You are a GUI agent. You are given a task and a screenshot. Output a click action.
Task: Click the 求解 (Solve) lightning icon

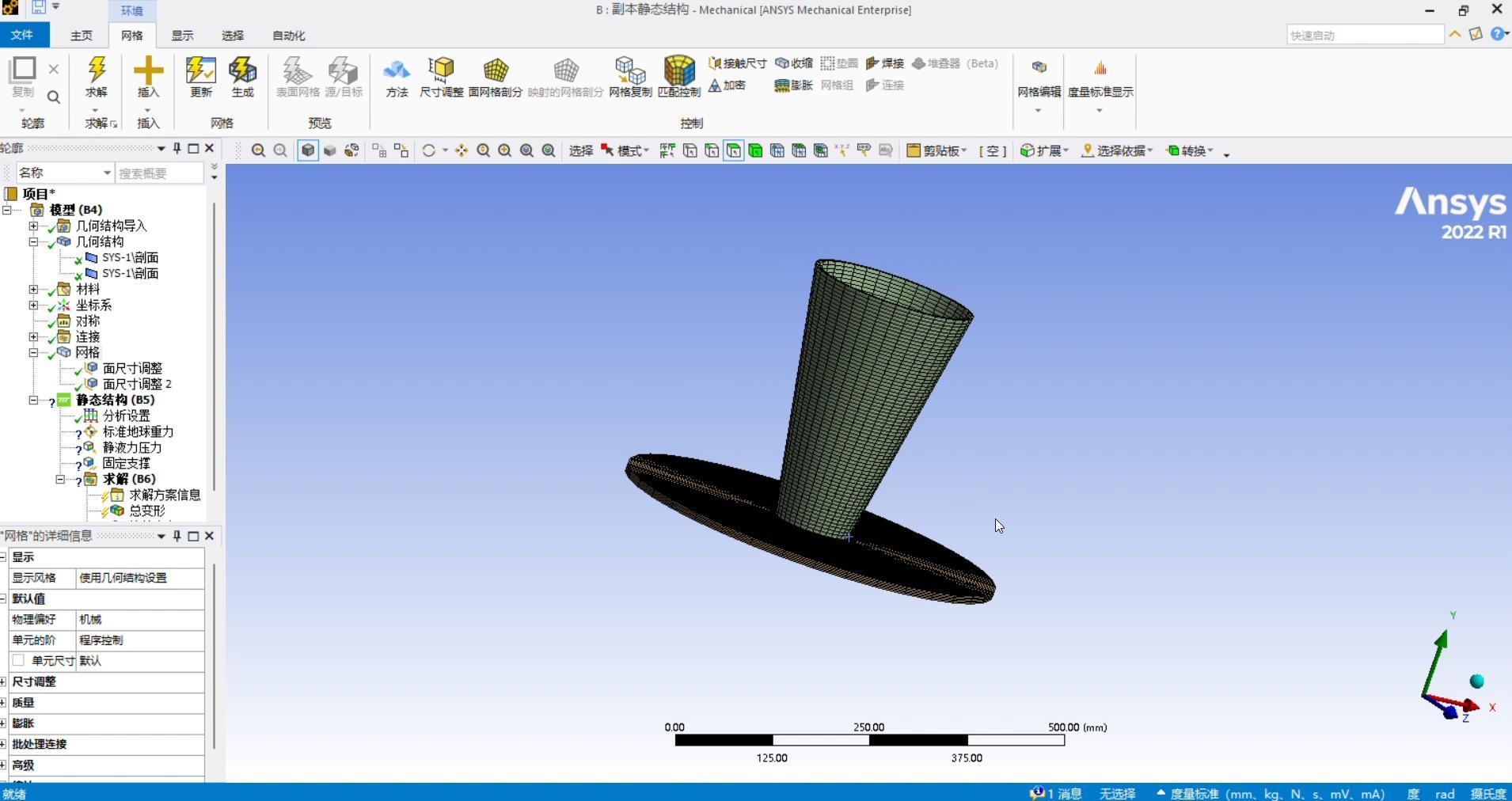coord(97,70)
